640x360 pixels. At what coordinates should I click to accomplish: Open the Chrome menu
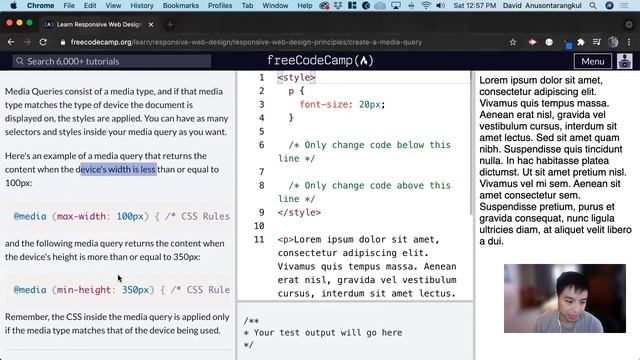click(x=40, y=6)
